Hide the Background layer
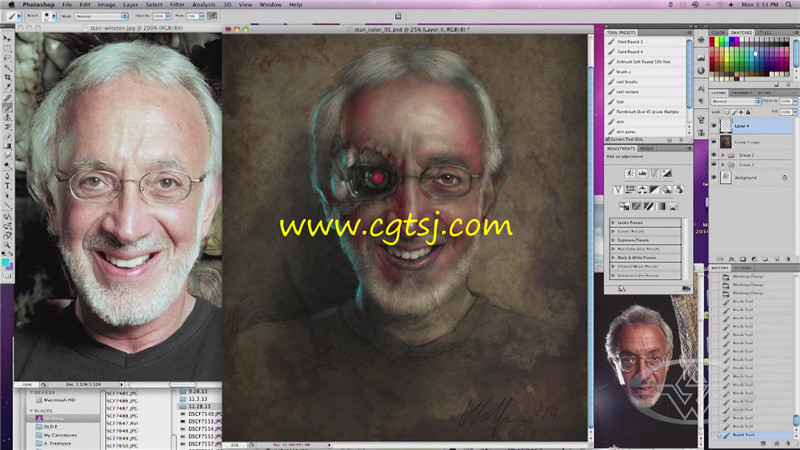Image resolution: width=800 pixels, height=450 pixels. (x=714, y=177)
